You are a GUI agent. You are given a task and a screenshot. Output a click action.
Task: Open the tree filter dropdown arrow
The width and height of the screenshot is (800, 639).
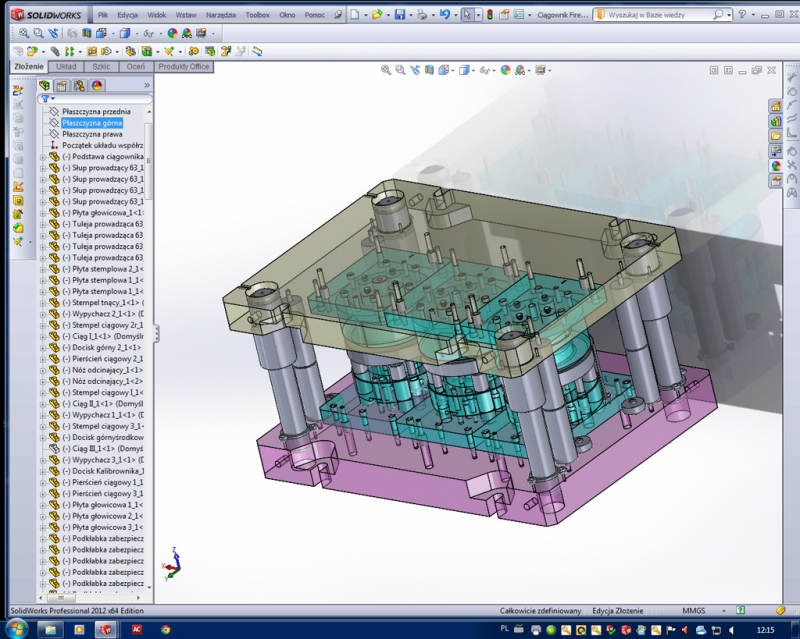[52, 99]
